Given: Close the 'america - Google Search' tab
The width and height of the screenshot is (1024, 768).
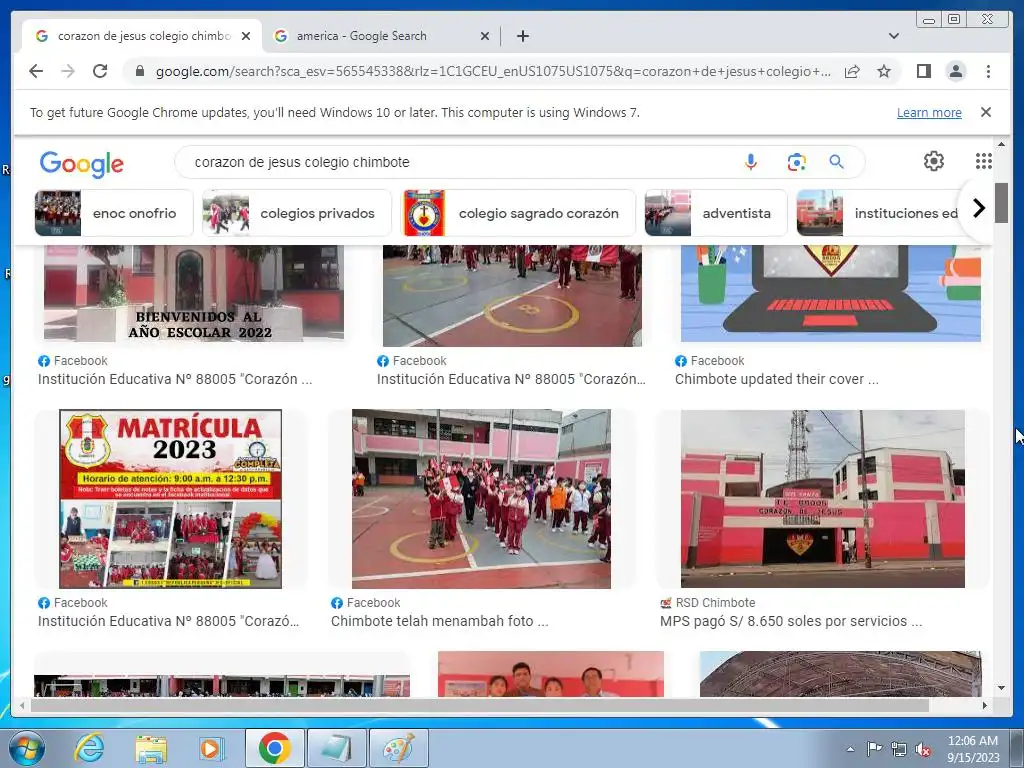Looking at the screenshot, I should [485, 36].
